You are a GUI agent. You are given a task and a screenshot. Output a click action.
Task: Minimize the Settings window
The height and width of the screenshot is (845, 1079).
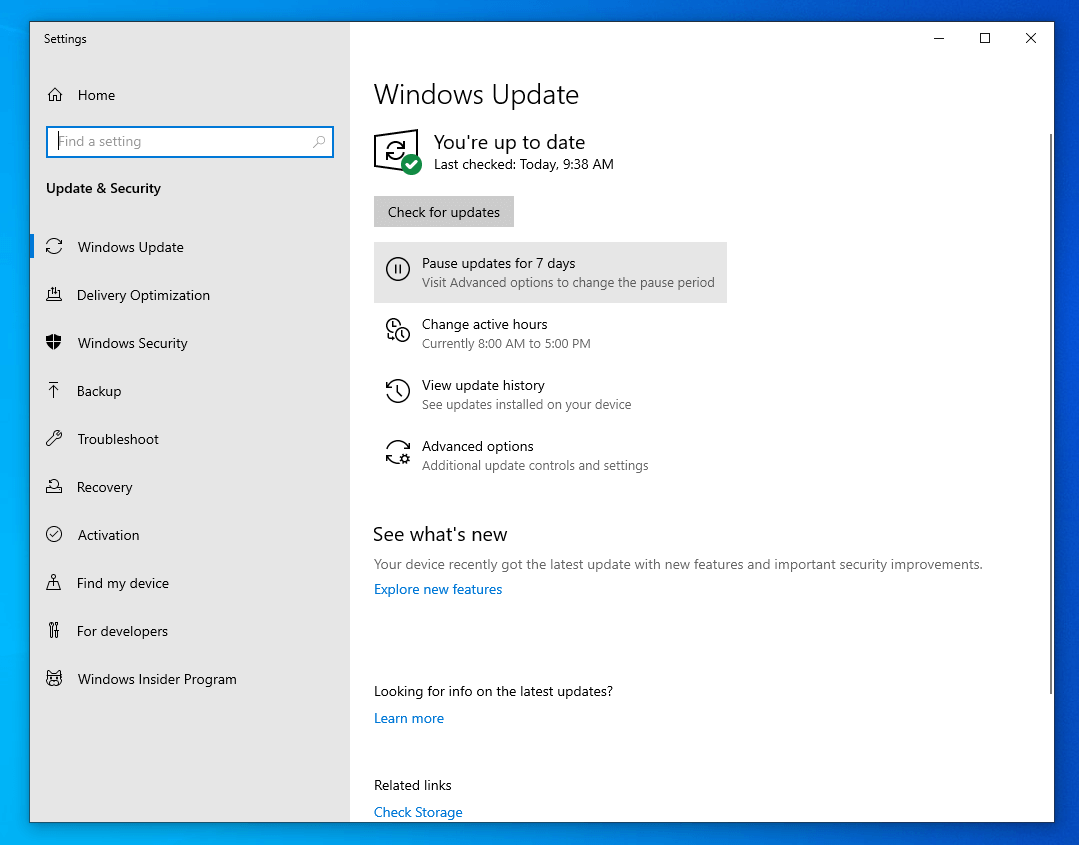pyautogui.click(x=939, y=39)
